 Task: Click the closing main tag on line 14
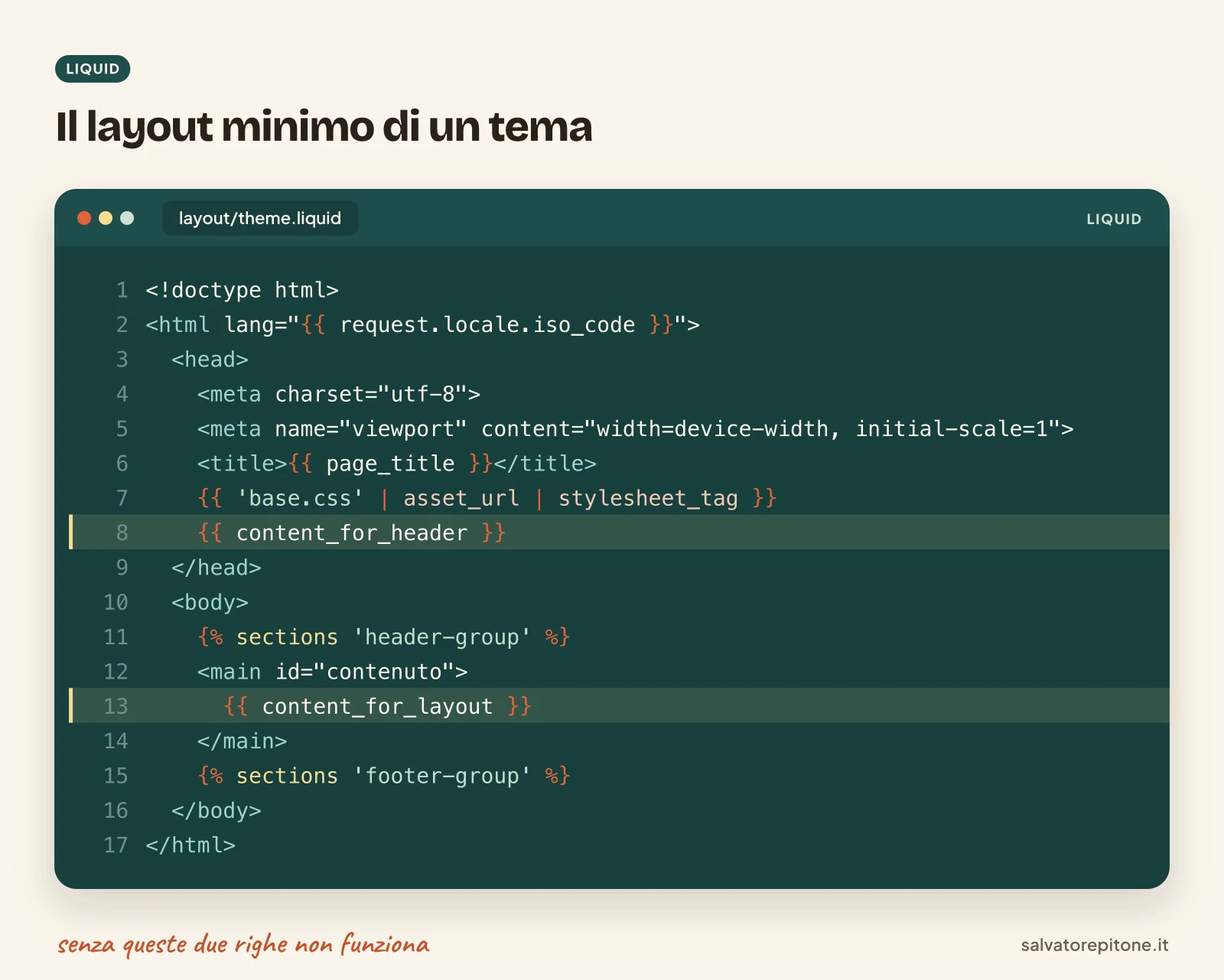[242, 741]
